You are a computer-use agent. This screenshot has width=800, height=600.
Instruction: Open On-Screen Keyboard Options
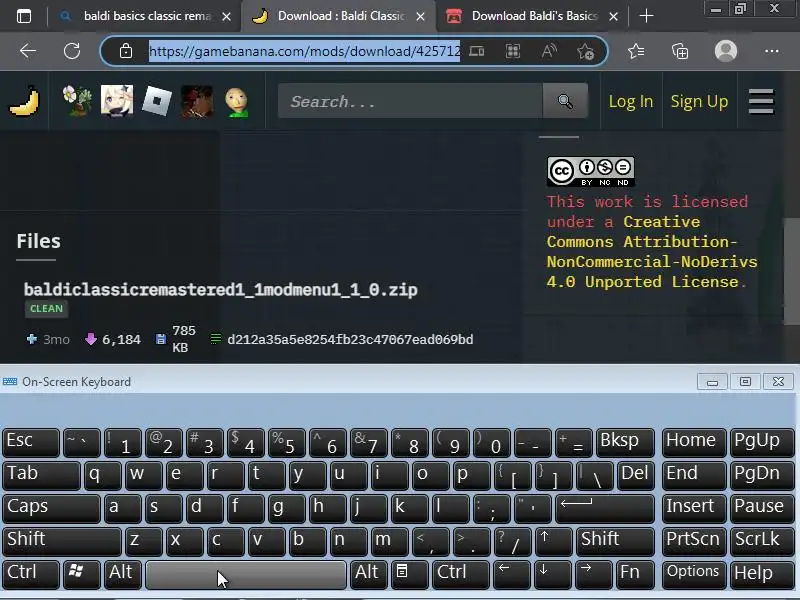[693, 574]
